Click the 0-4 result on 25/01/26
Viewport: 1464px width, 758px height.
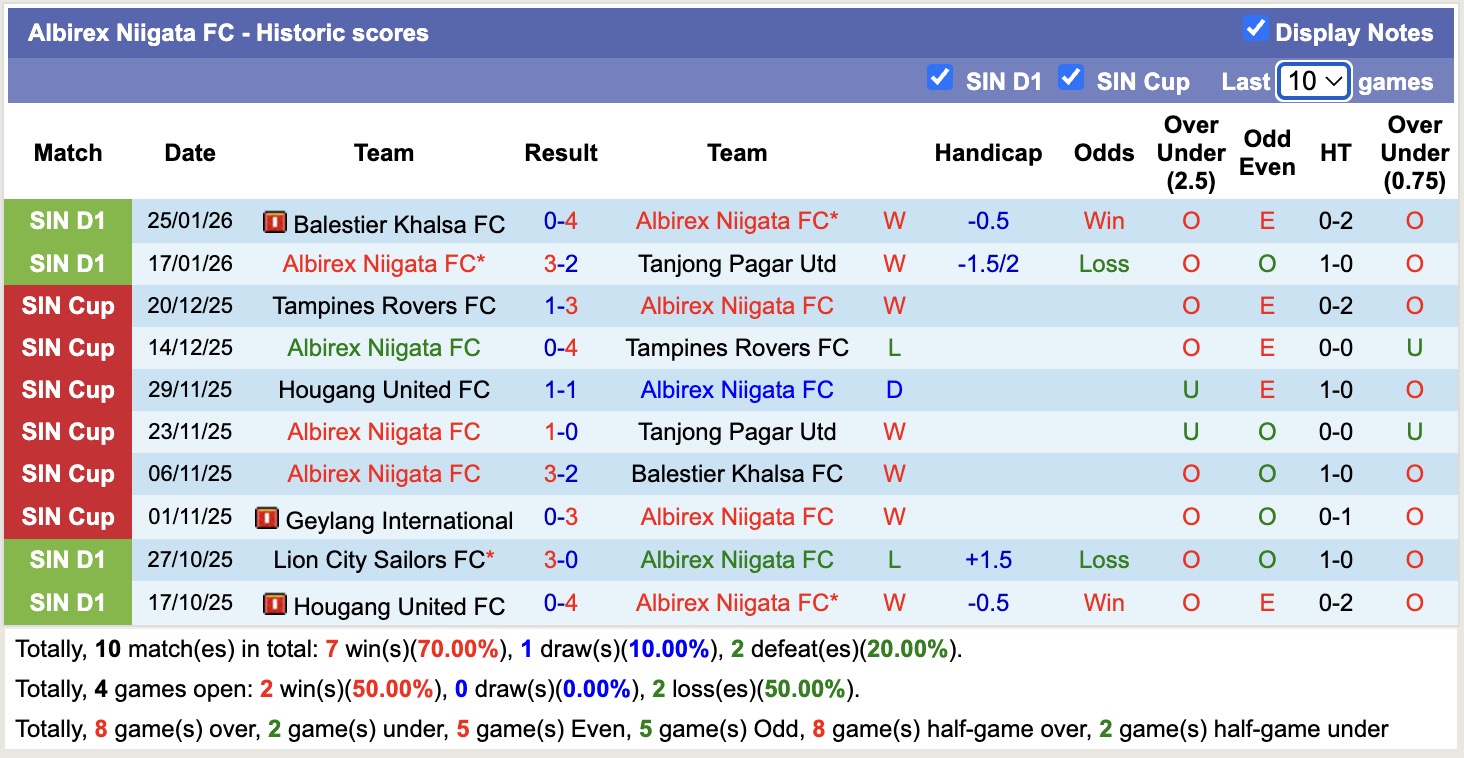pos(561,221)
